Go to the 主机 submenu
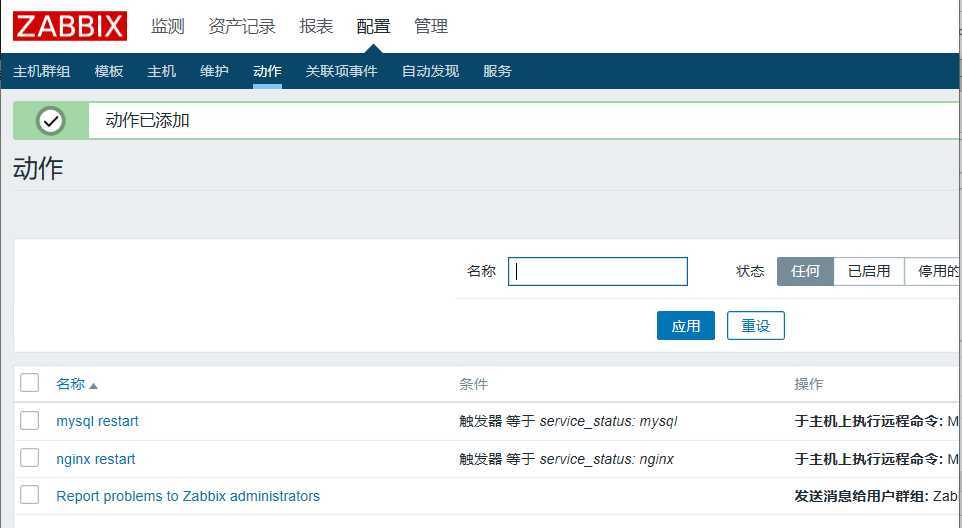962x528 pixels. 162,71
